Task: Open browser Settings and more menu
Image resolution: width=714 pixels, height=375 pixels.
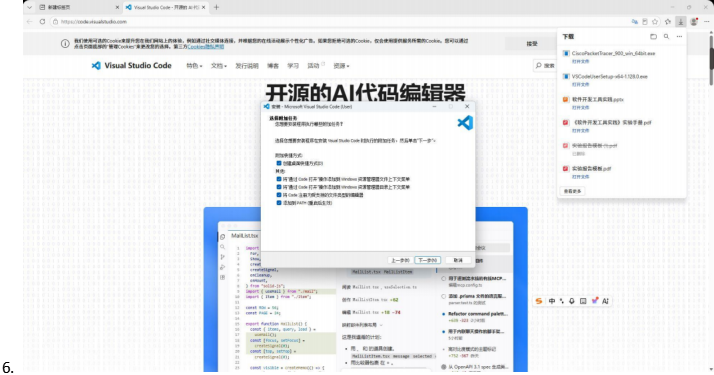Action: (x=707, y=21)
